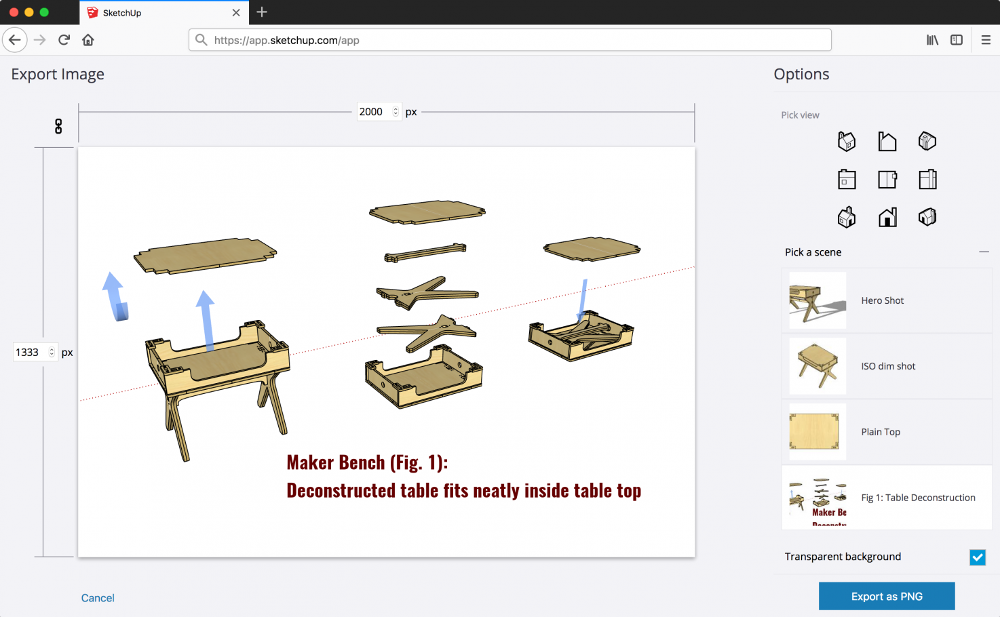Image resolution: width=1000 pixels, height=617 pixels.
Task: Choose the bottom-center house view icon
Action: click(887, 218)
